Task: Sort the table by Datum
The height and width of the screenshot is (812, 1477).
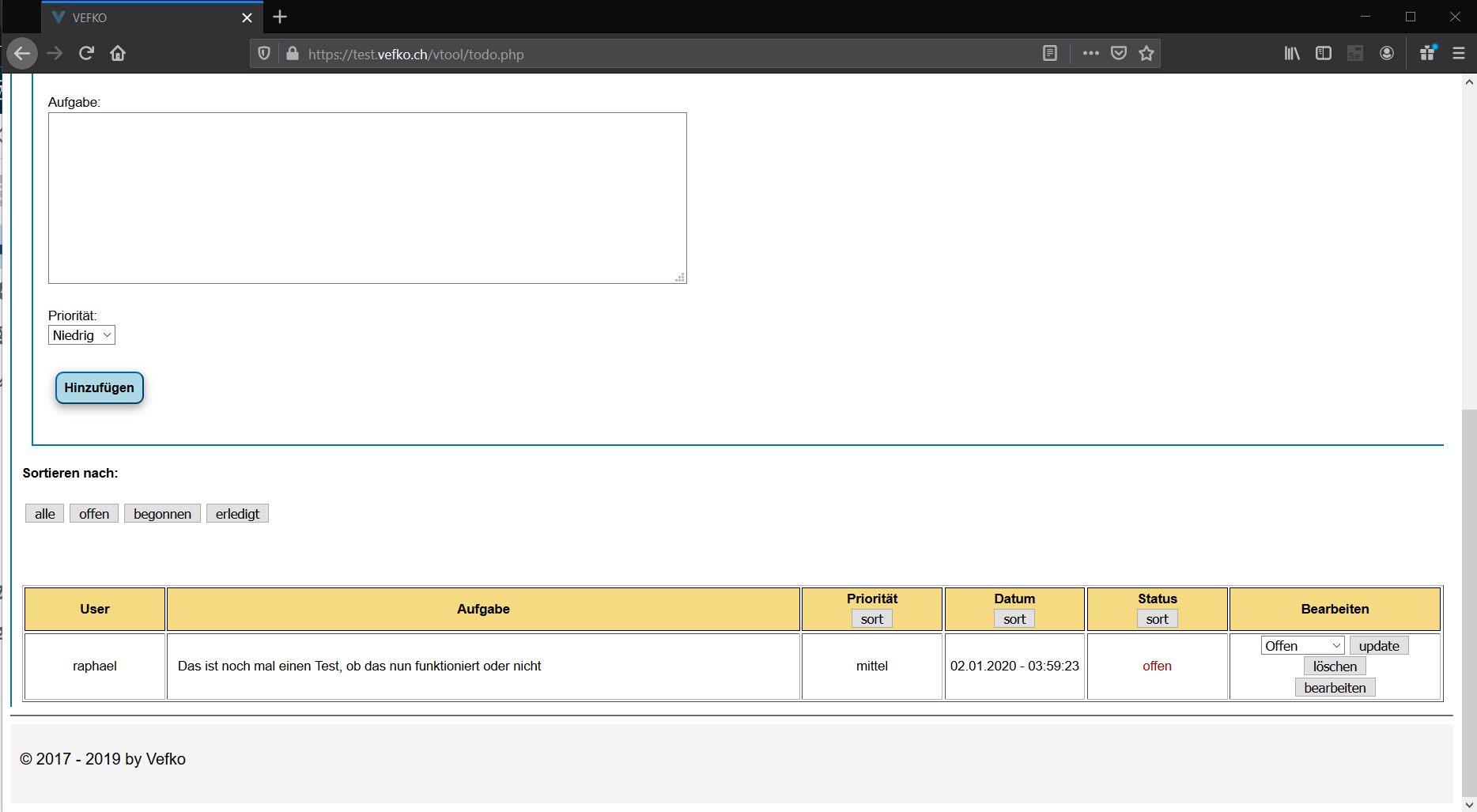Action: pyautogui.click(x=1014, y=619)
